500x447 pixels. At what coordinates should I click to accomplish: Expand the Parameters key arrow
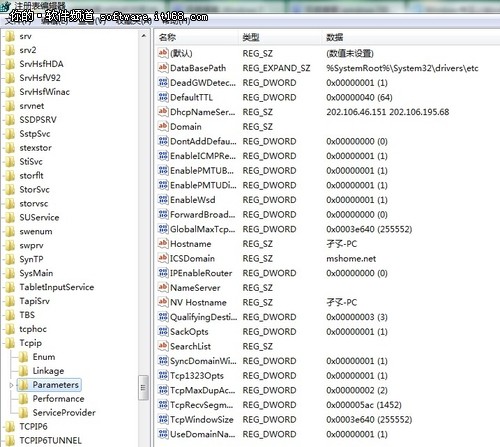tap(11, 385)
